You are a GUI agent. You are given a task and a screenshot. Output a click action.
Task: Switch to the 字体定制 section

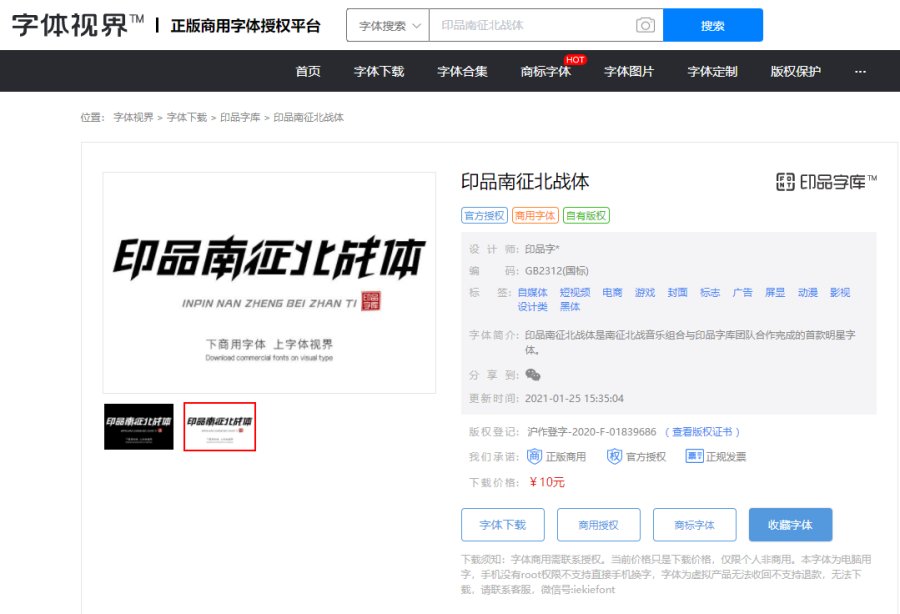coord(713,72)
